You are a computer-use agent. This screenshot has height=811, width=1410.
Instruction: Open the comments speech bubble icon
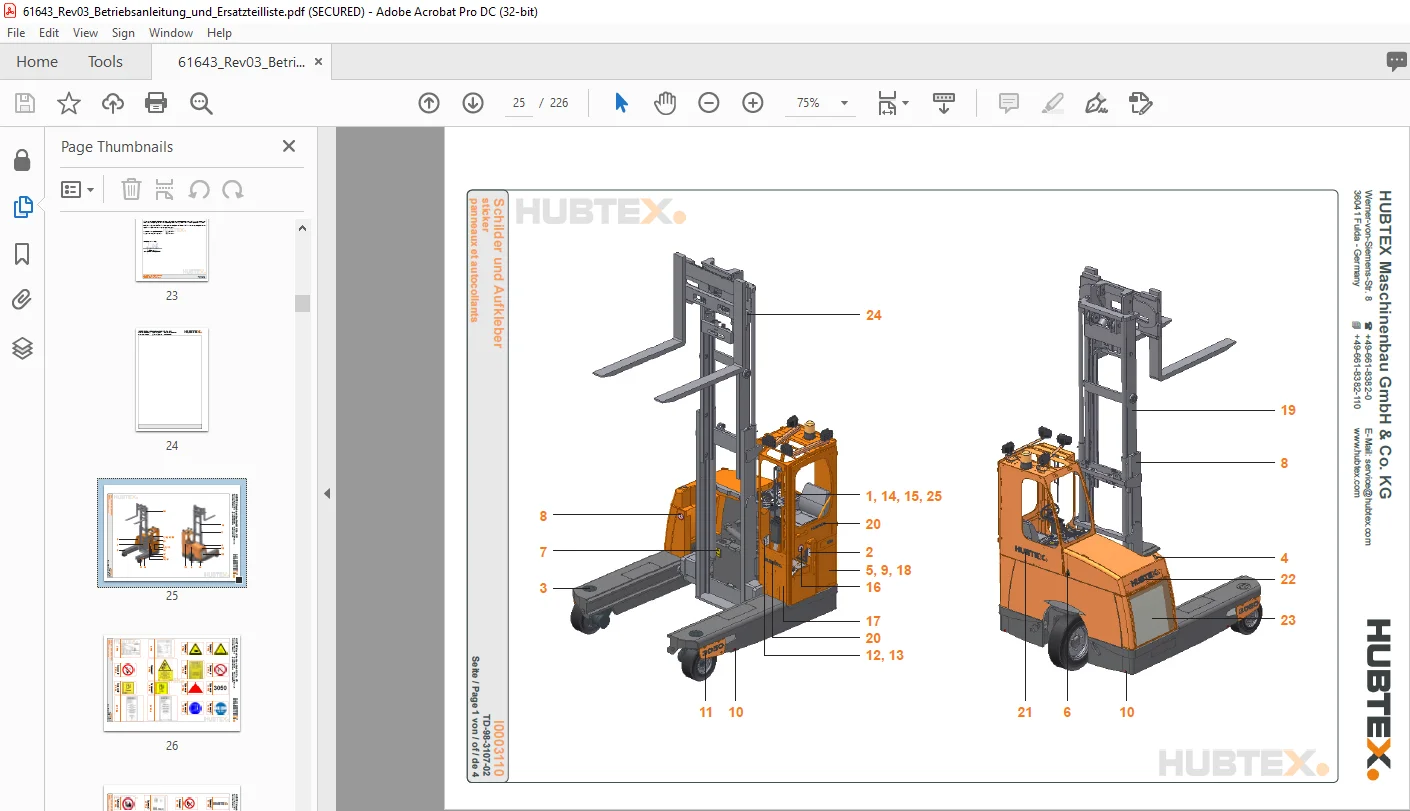point(1396,61)
